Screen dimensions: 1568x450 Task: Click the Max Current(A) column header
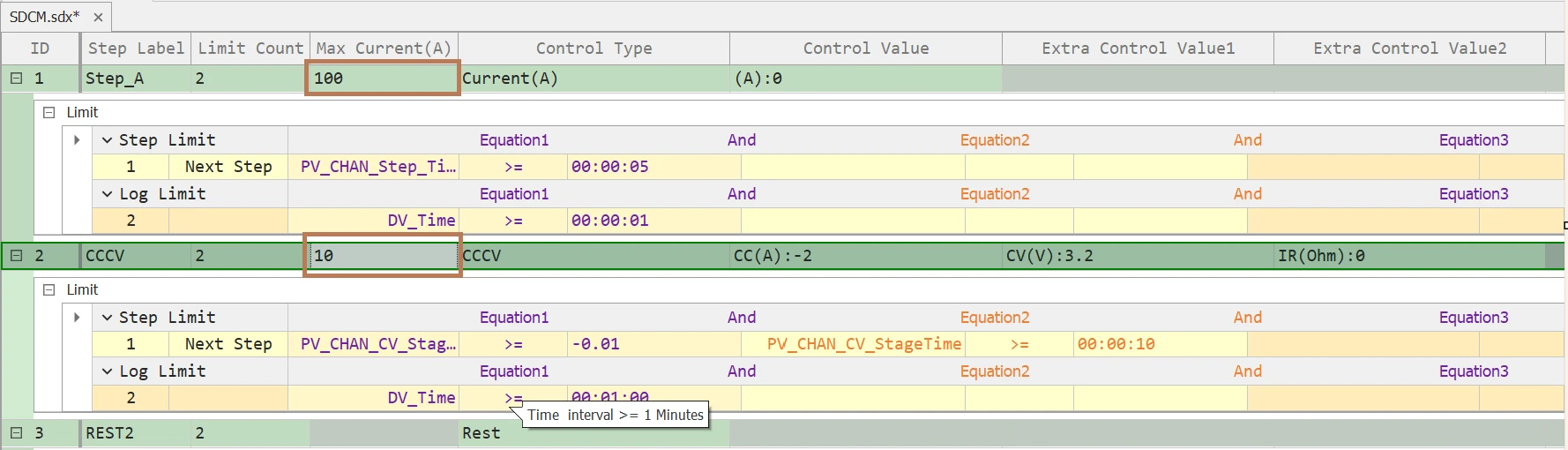384,49
